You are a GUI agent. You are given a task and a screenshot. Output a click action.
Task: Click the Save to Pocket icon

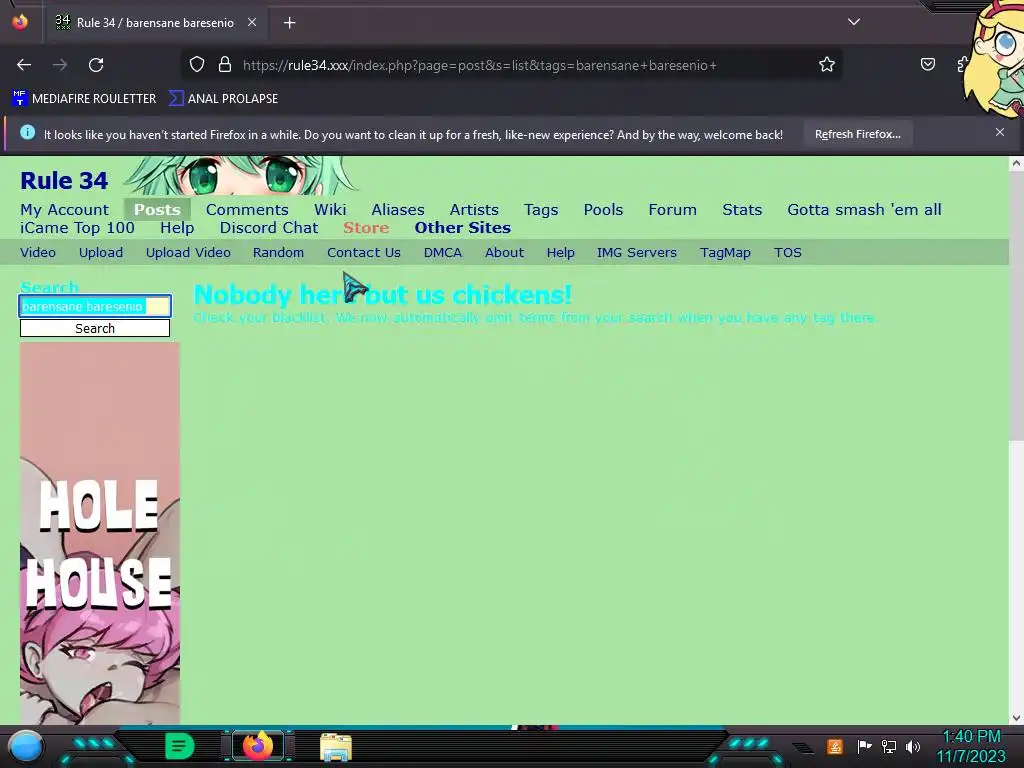[927, 65]
